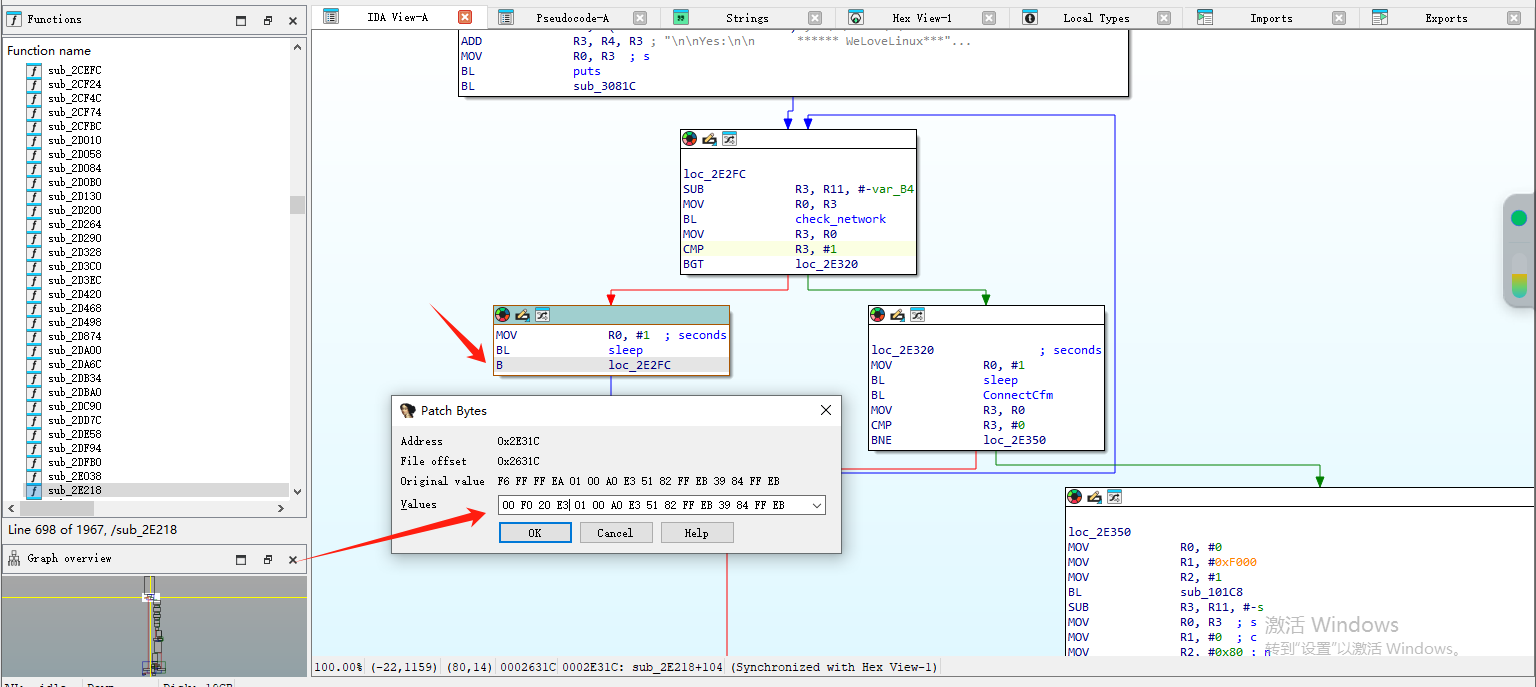
Task: Set node color for loc_2E350 block
Action: (1074, 497)
